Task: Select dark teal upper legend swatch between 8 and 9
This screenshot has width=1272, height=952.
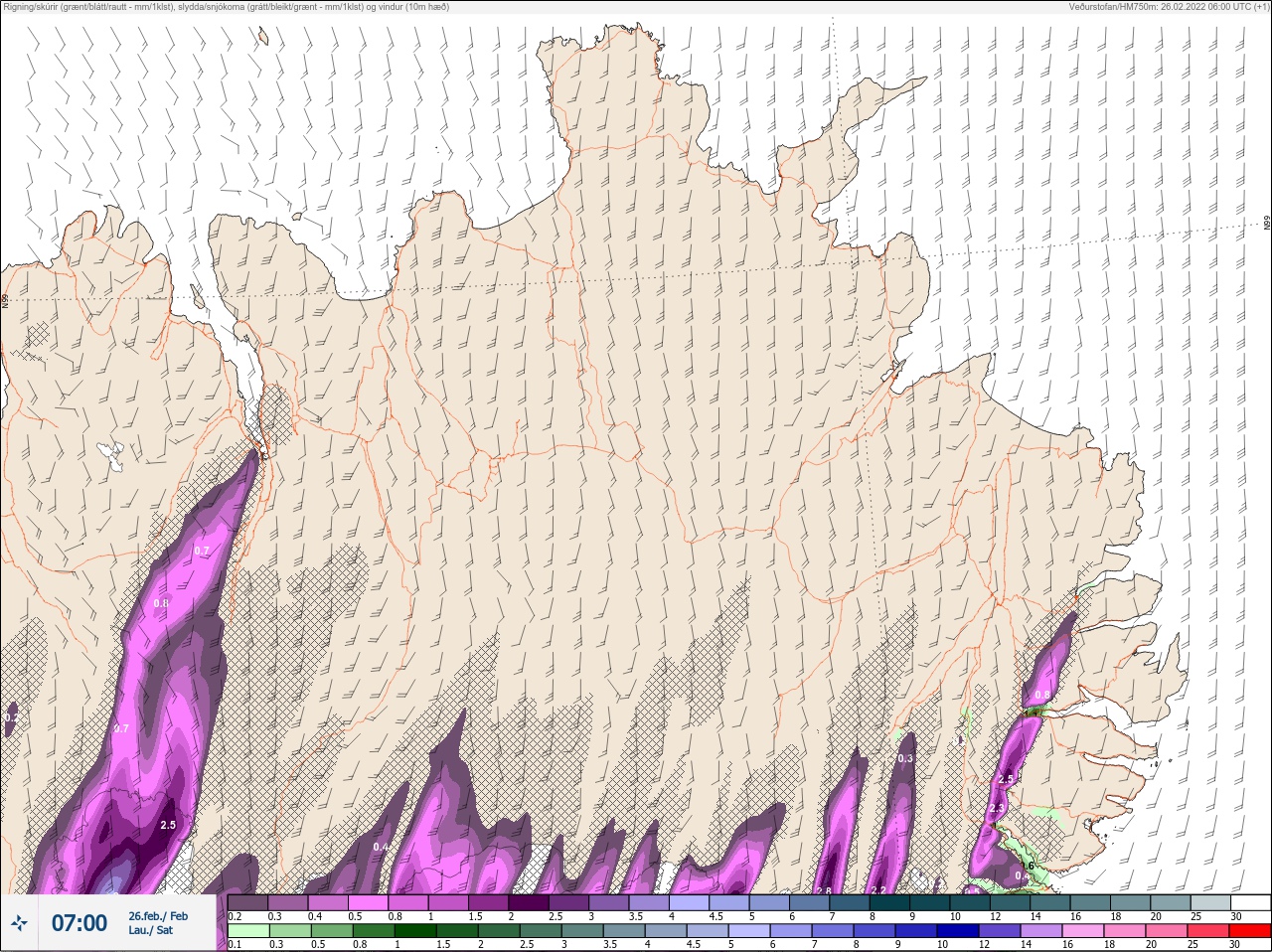Action: (x=889, y=902)
